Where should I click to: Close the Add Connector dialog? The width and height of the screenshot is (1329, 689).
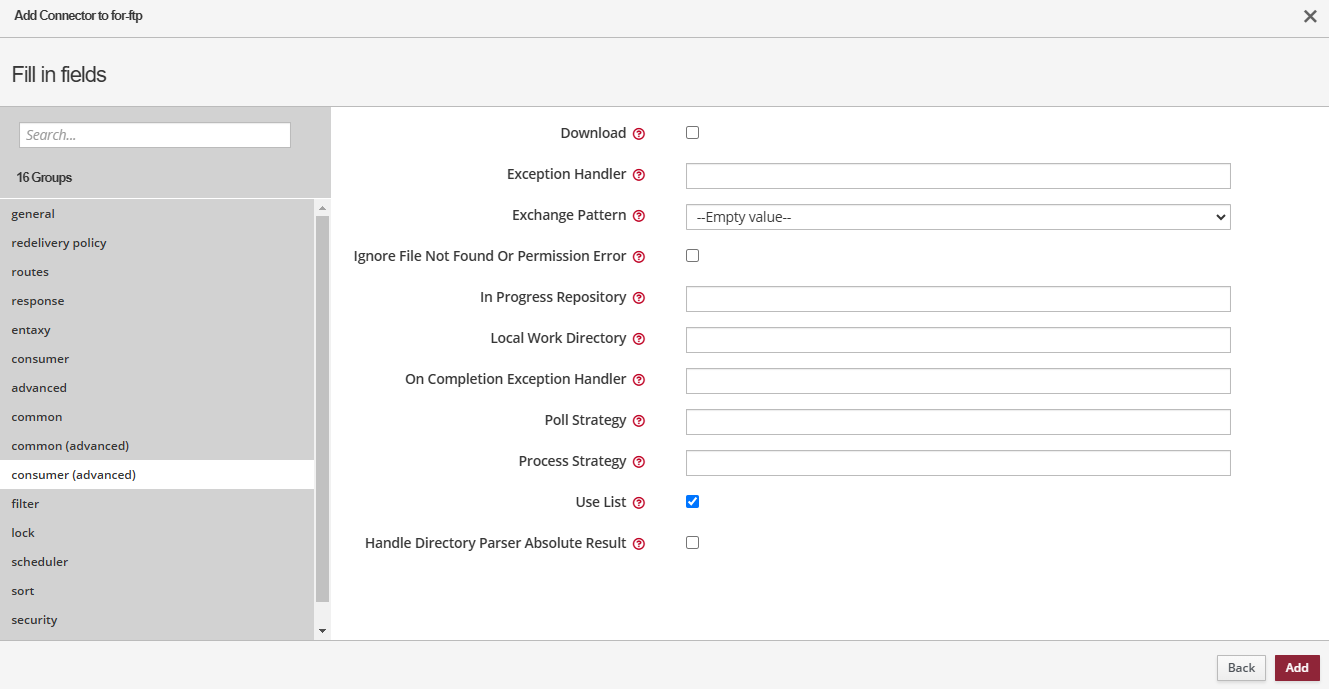(1309, 16)
